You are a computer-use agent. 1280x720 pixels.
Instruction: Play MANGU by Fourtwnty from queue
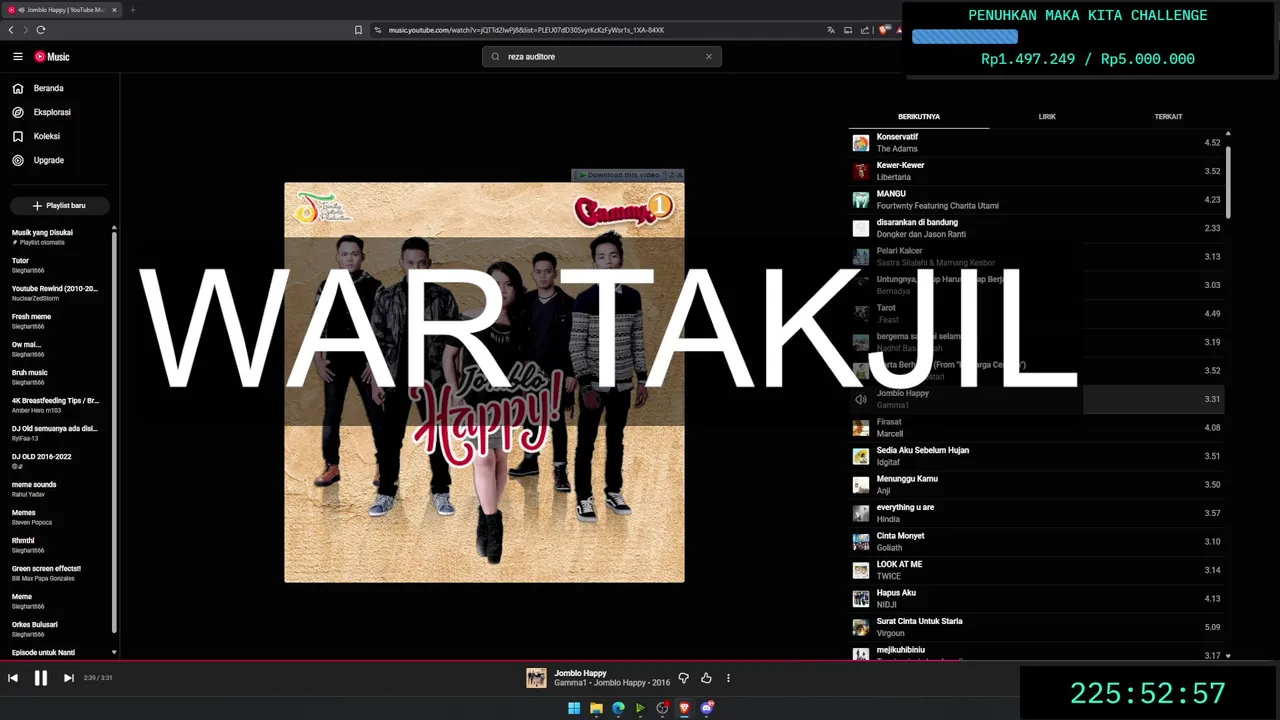pos(1037,200)
